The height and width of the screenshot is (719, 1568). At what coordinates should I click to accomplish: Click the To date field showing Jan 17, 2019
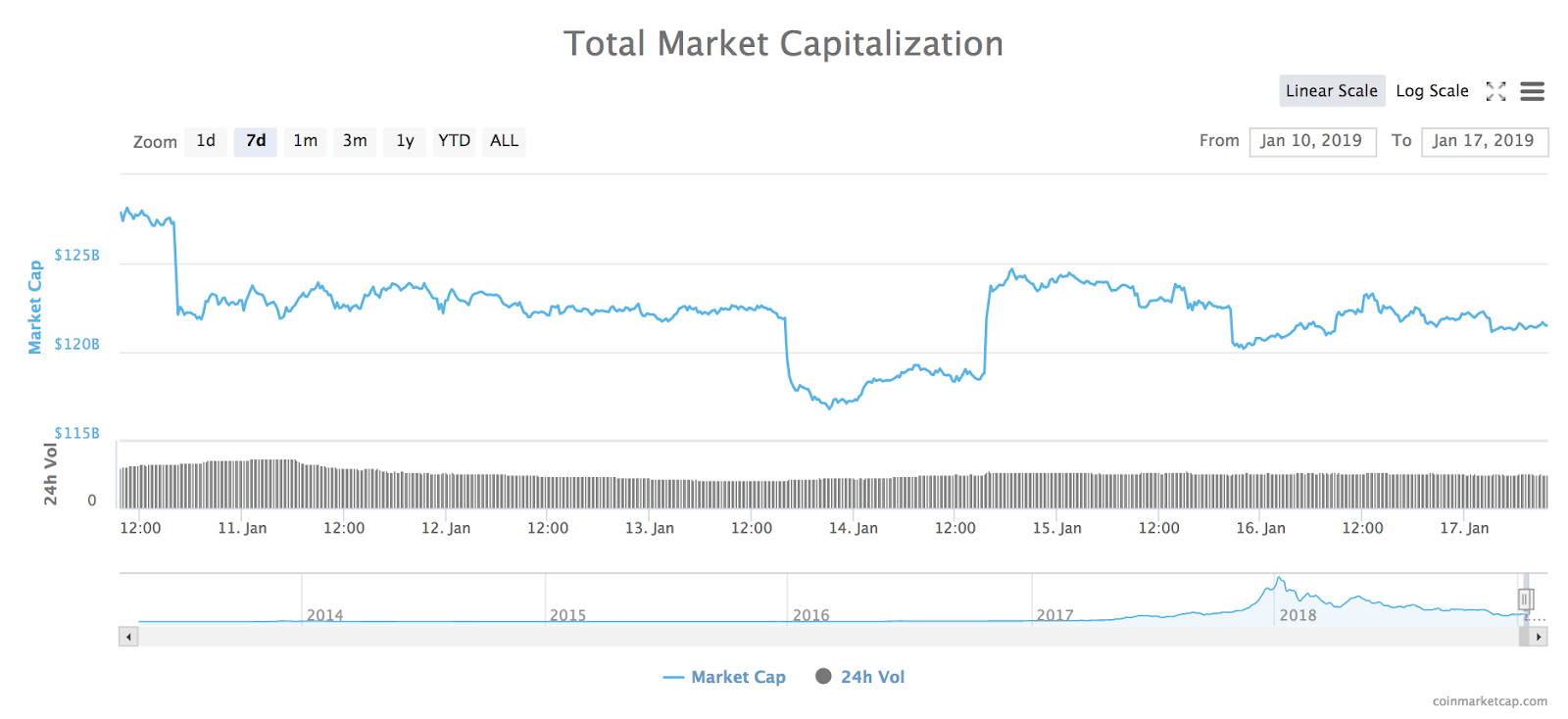pyautogui.click(x=1485, y=141)
